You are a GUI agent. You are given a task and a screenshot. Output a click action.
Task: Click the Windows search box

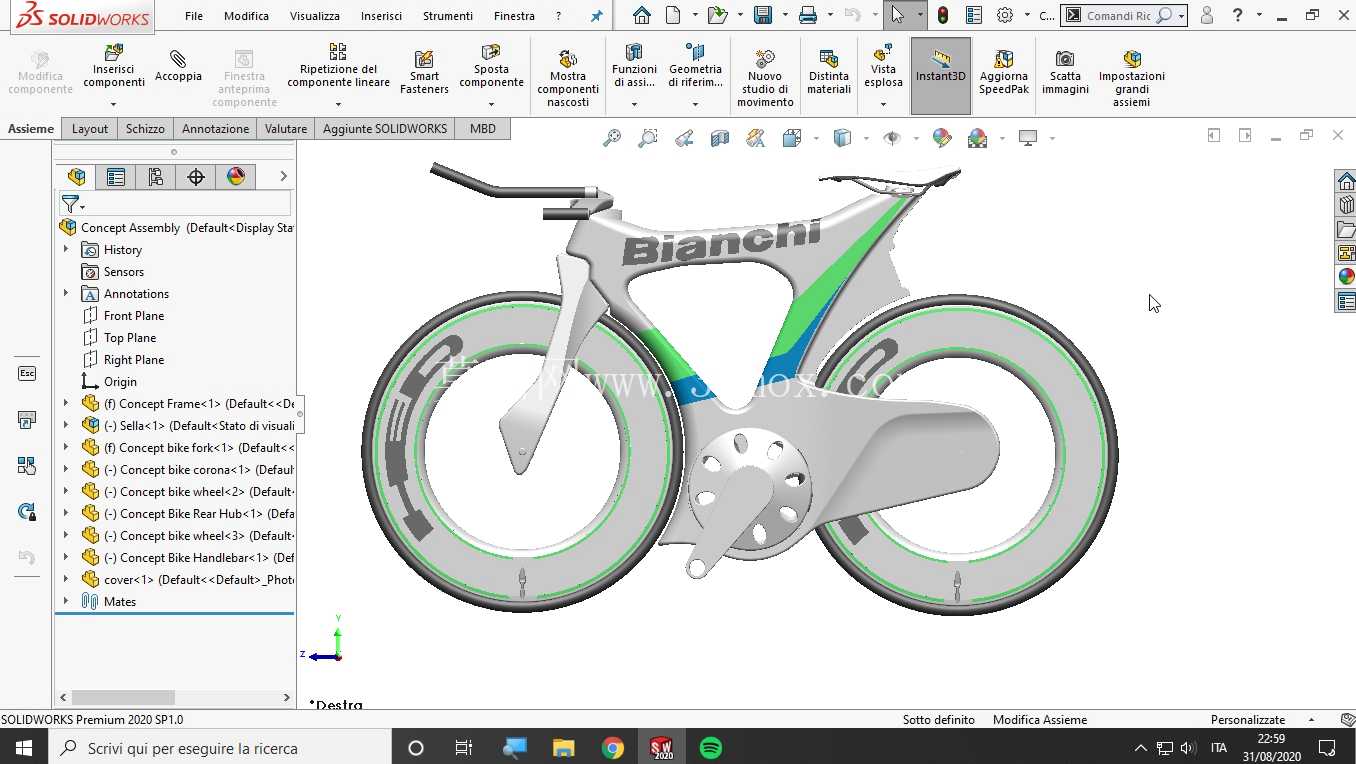pyautogui.click(x=220, y=748)
